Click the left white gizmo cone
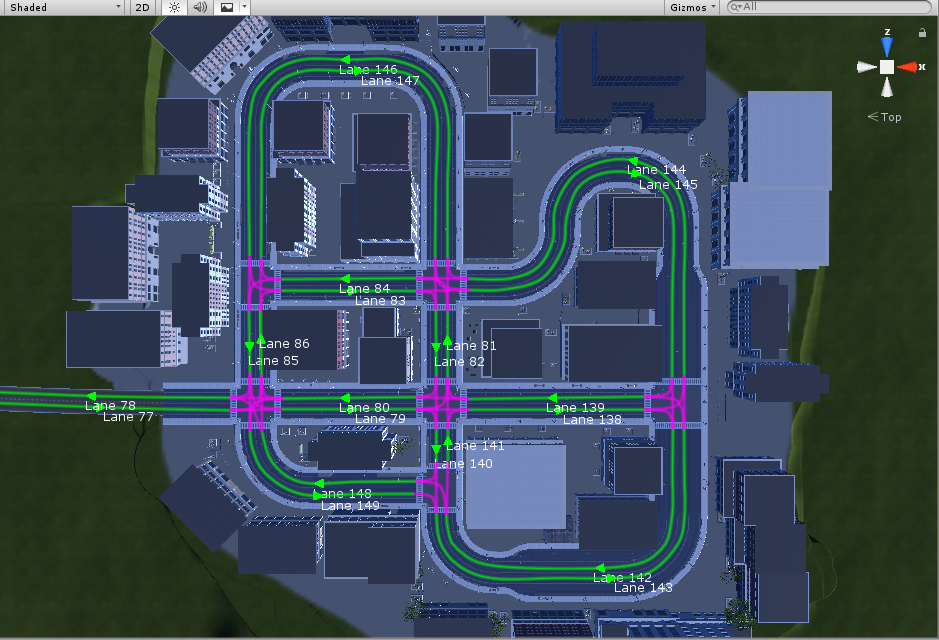This screenshot has width=939, height=640. (x=866, y=67)
